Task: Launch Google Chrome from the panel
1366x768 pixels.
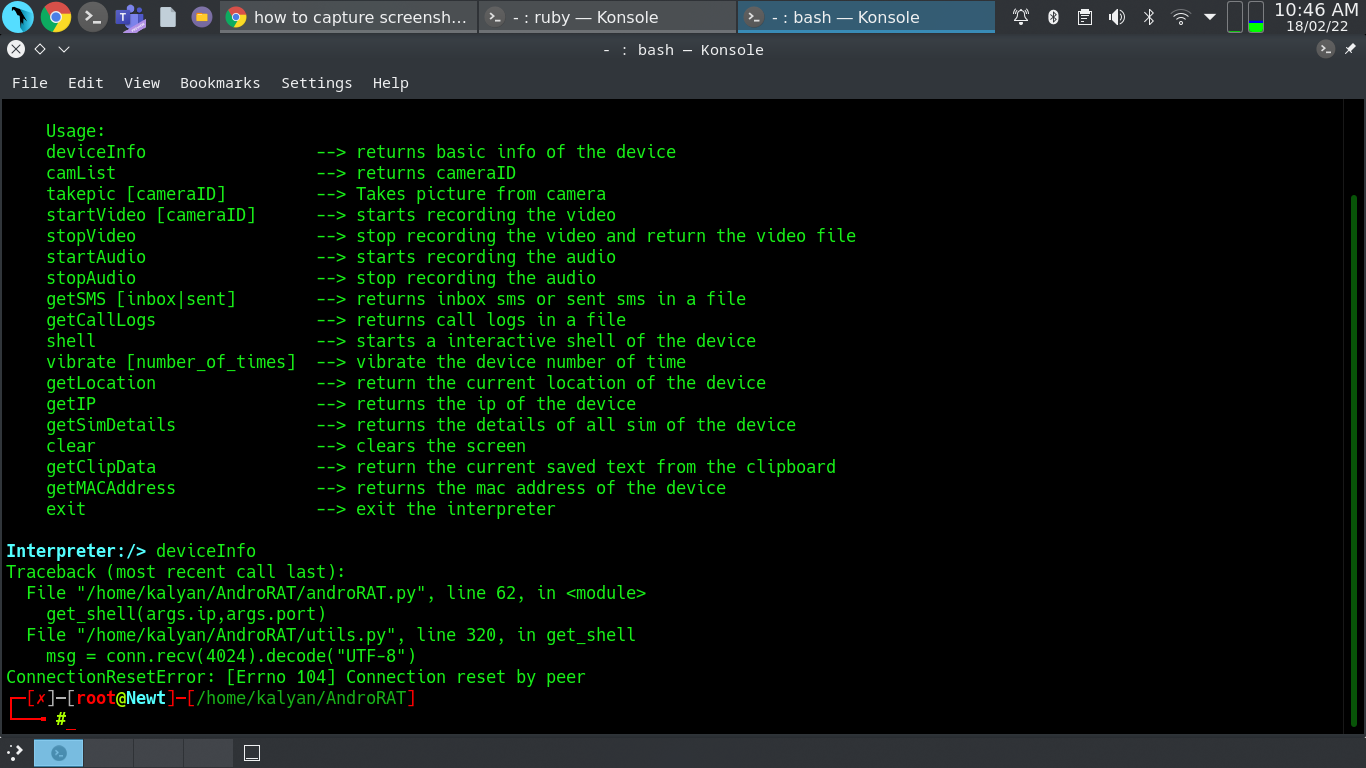Action: [55, 17]
